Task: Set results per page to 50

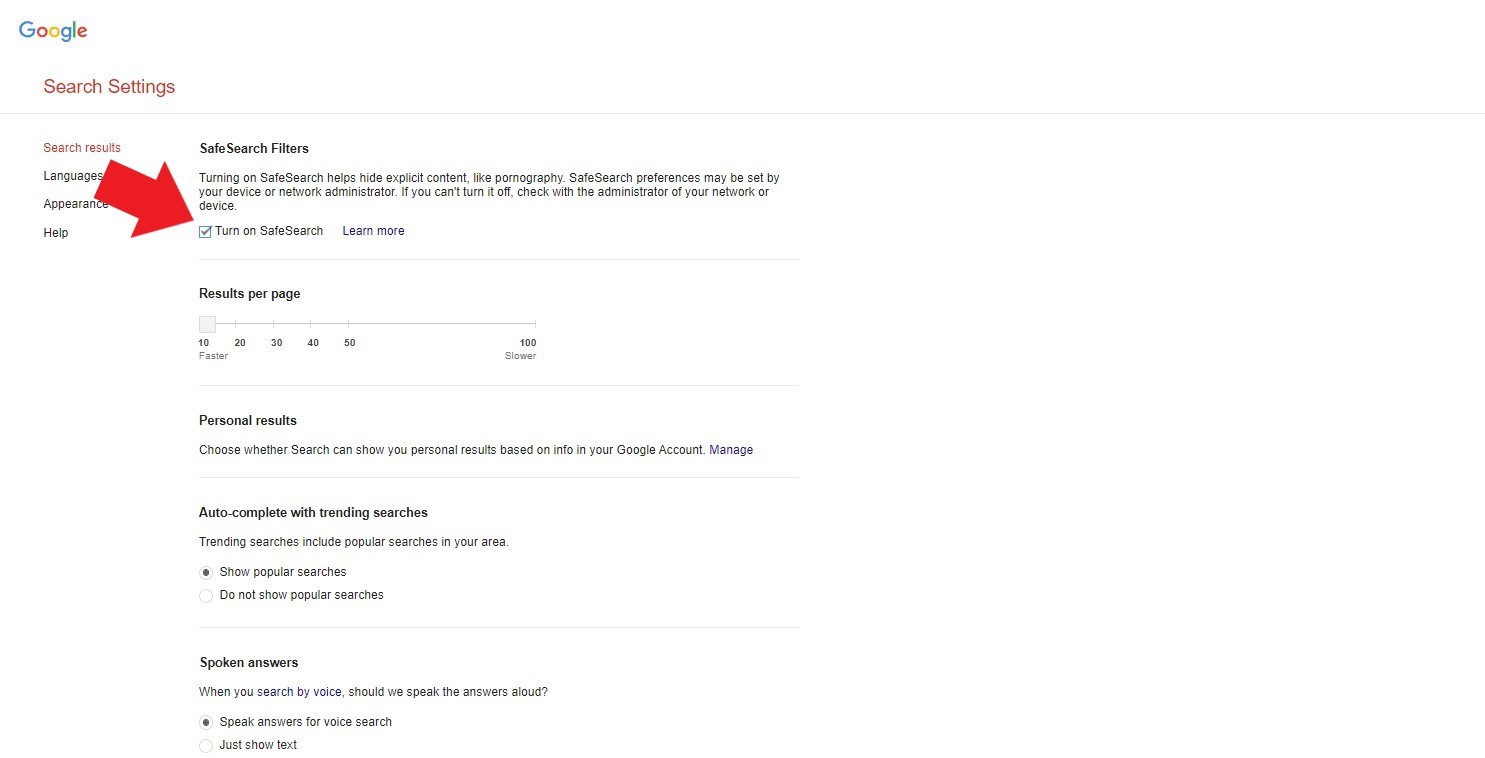Action: pyautogui.click(x=348, y=324)
